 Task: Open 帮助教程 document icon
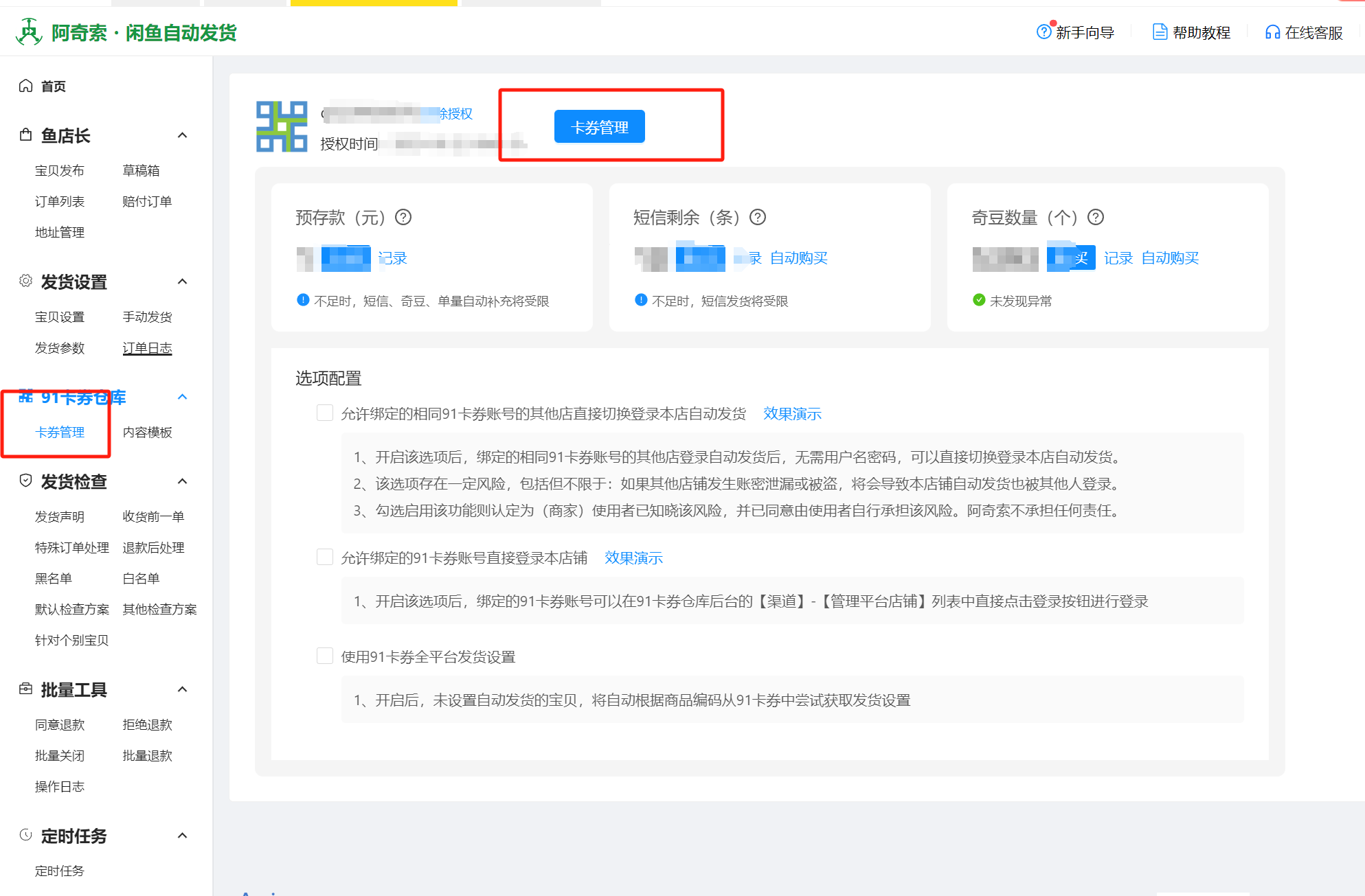click(x=1160, y=32)
